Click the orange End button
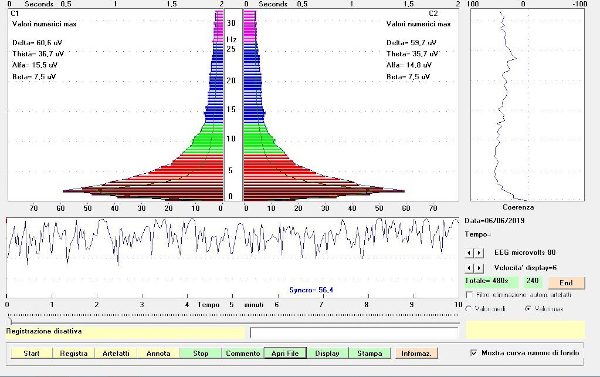 pos(566,283)
